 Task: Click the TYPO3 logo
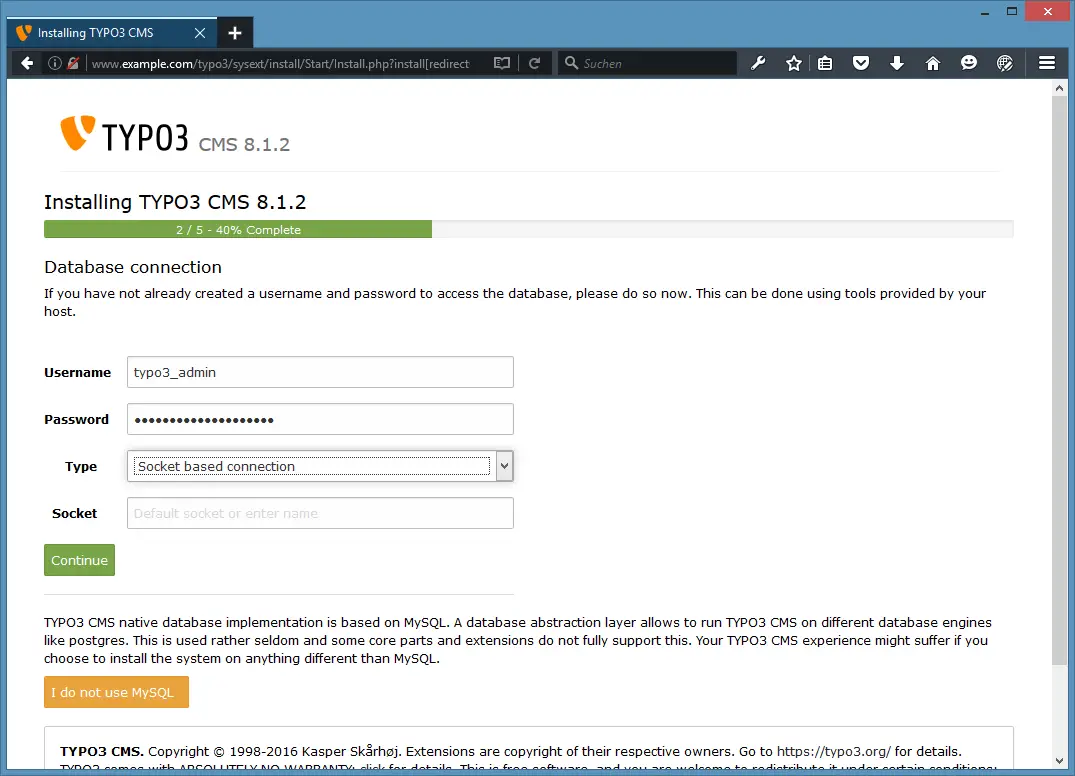click(124, 134)
